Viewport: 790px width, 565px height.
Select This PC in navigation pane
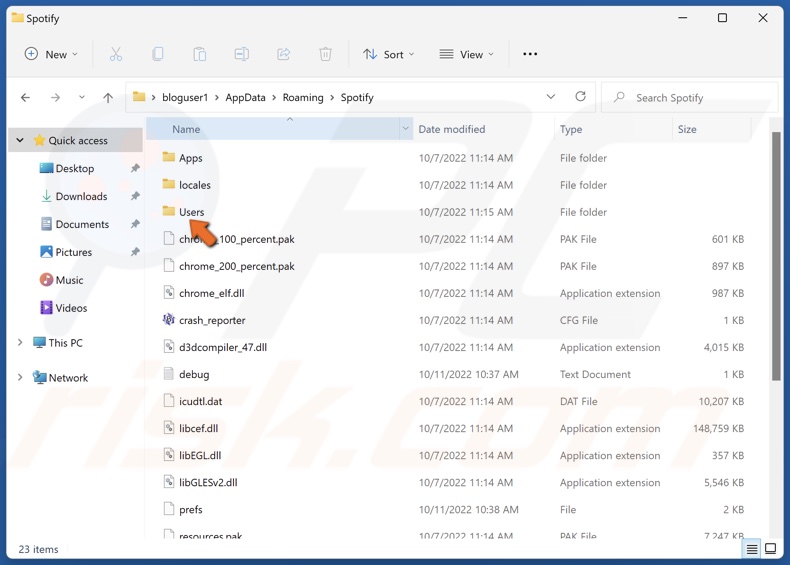[65, 343]
